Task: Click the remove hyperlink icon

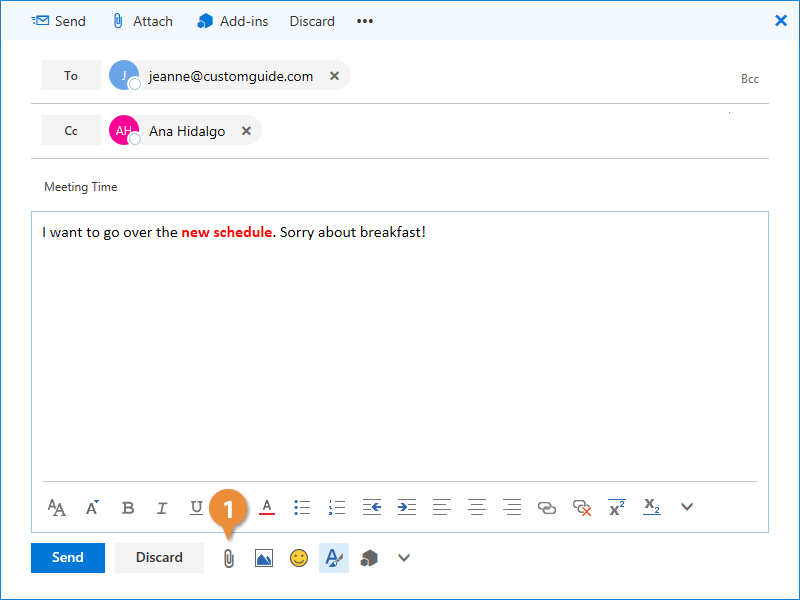Action: click(x=582, y=507)
